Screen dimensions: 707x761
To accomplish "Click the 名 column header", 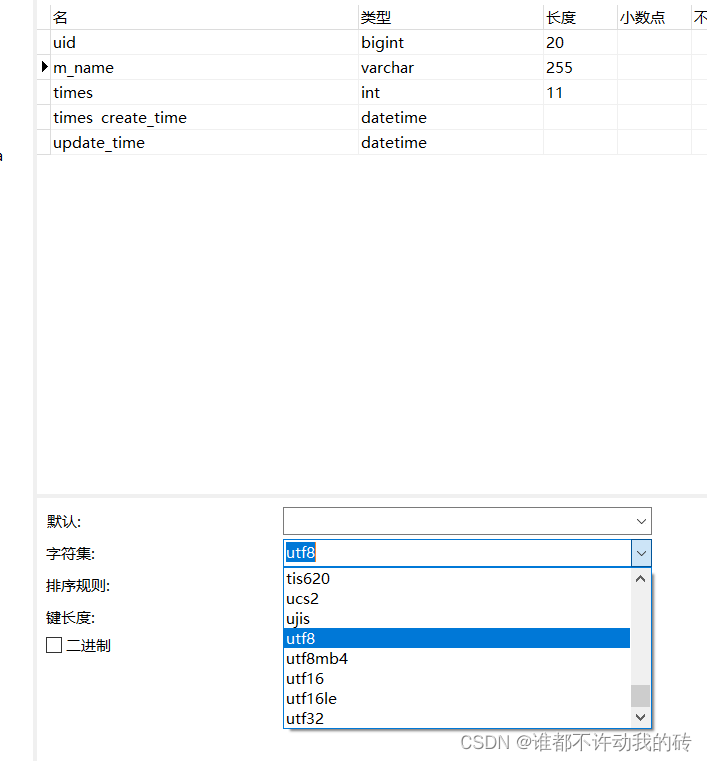I will pyautogui.click(x=204, y=17).
